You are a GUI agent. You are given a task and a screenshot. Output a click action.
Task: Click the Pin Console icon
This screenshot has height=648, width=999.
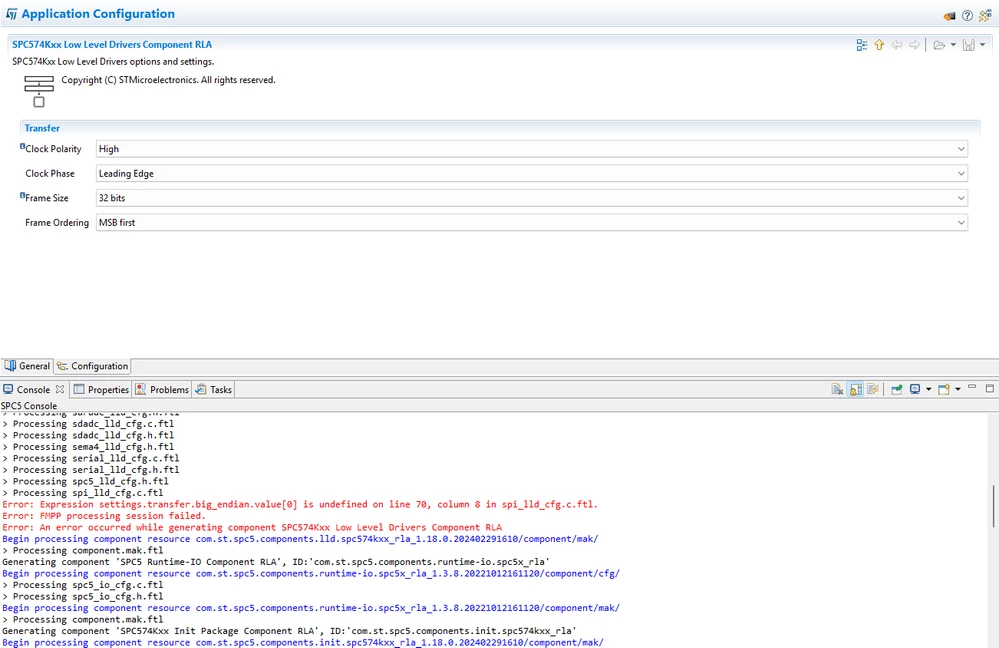point(896,389)
